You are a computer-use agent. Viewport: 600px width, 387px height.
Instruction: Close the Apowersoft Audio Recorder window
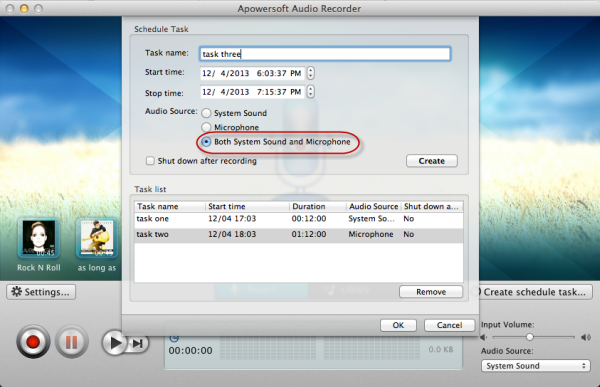point(10,8)
